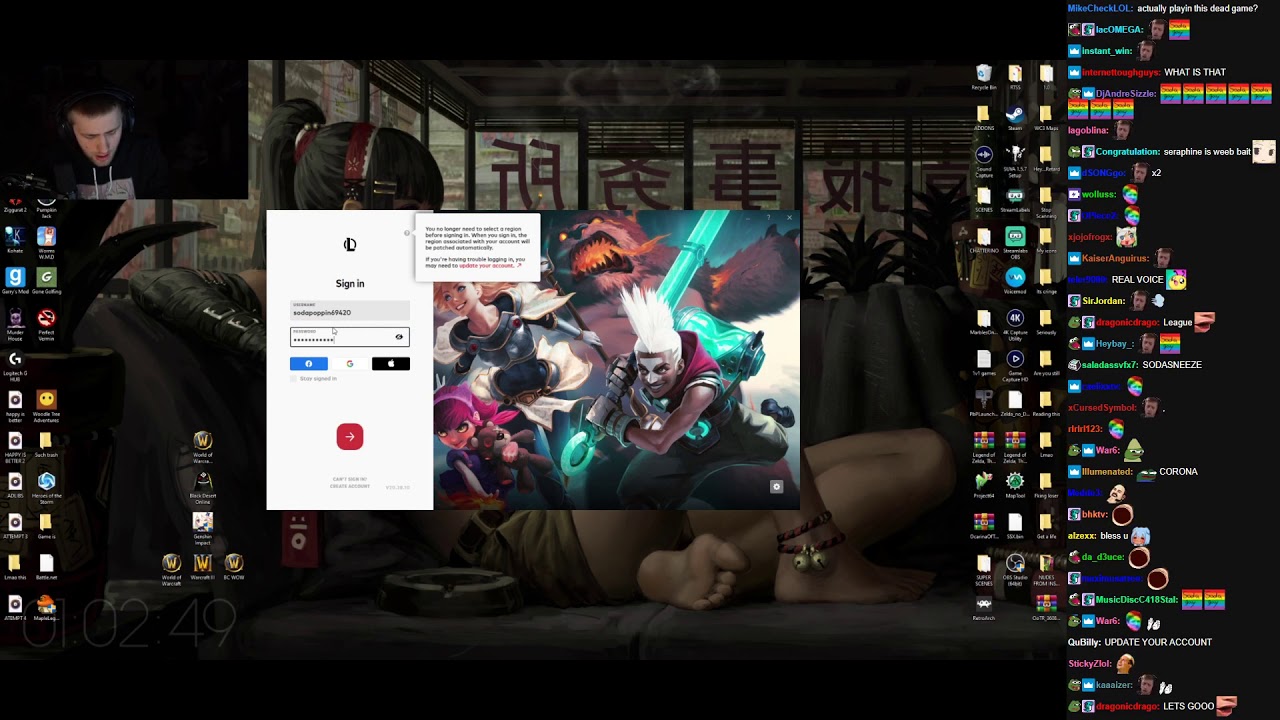This screenshot has width=1280, height=720.
Task: Open the Worms W.M.D shortcut
Action: pyautogui.click(x=46, y=241)
